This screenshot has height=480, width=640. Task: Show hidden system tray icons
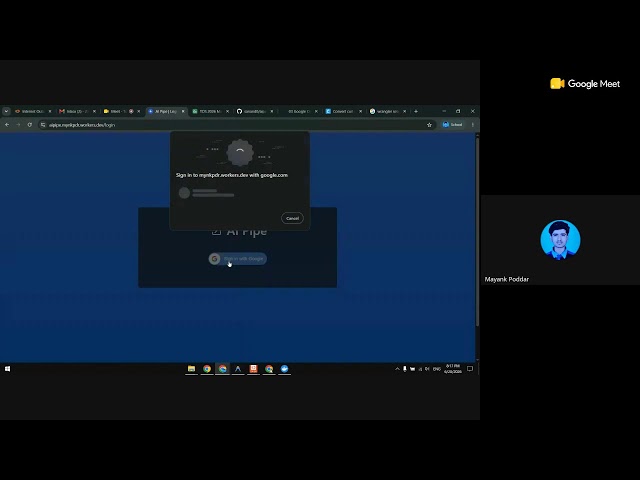coord(397,369)
